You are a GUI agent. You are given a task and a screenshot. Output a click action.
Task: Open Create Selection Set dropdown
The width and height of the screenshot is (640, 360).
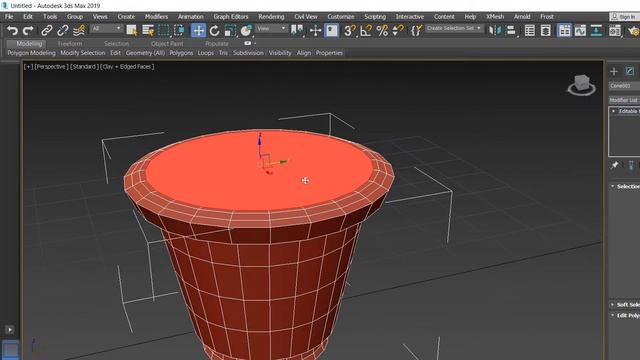(454, 29)
